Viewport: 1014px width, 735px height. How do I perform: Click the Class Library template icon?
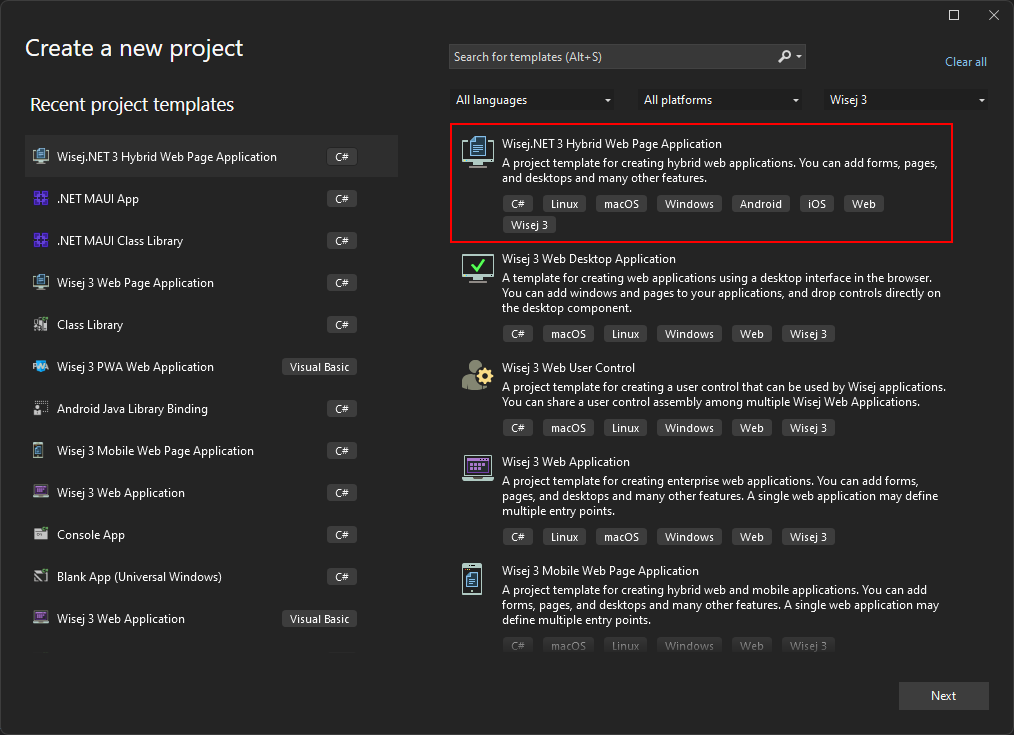(41, 325)
